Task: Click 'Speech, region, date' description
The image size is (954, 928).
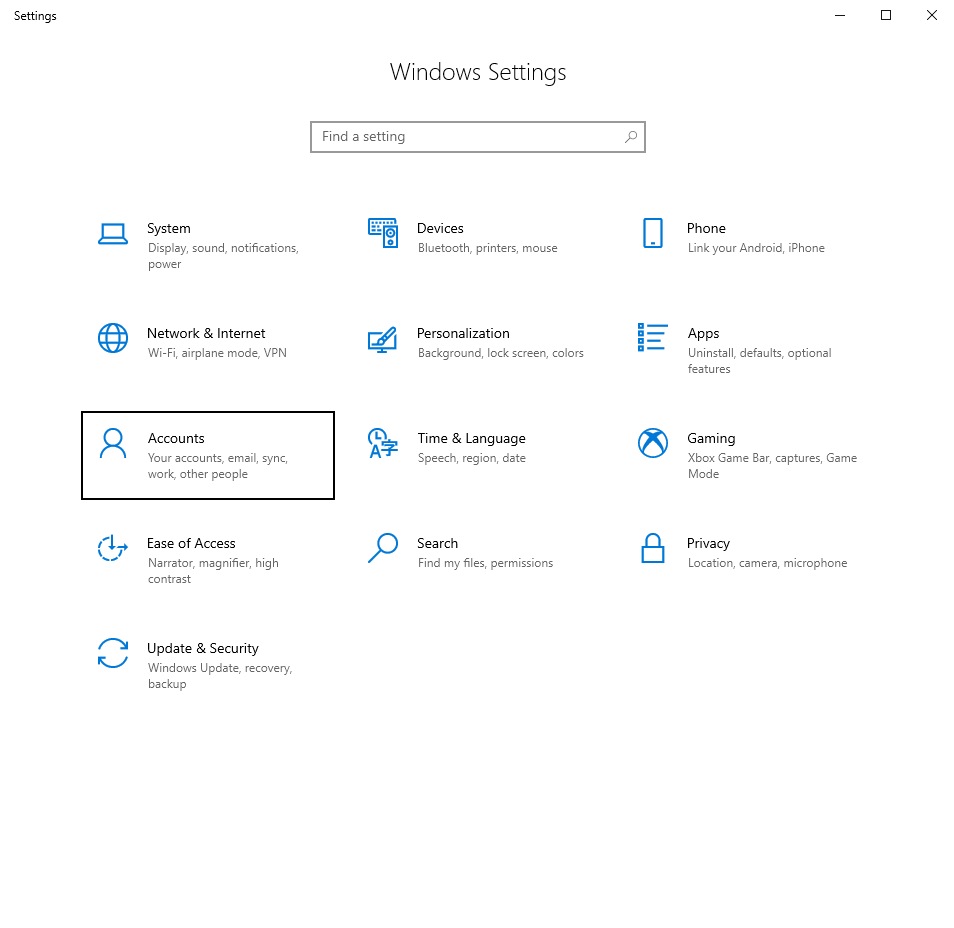Action: click(472, 458)
